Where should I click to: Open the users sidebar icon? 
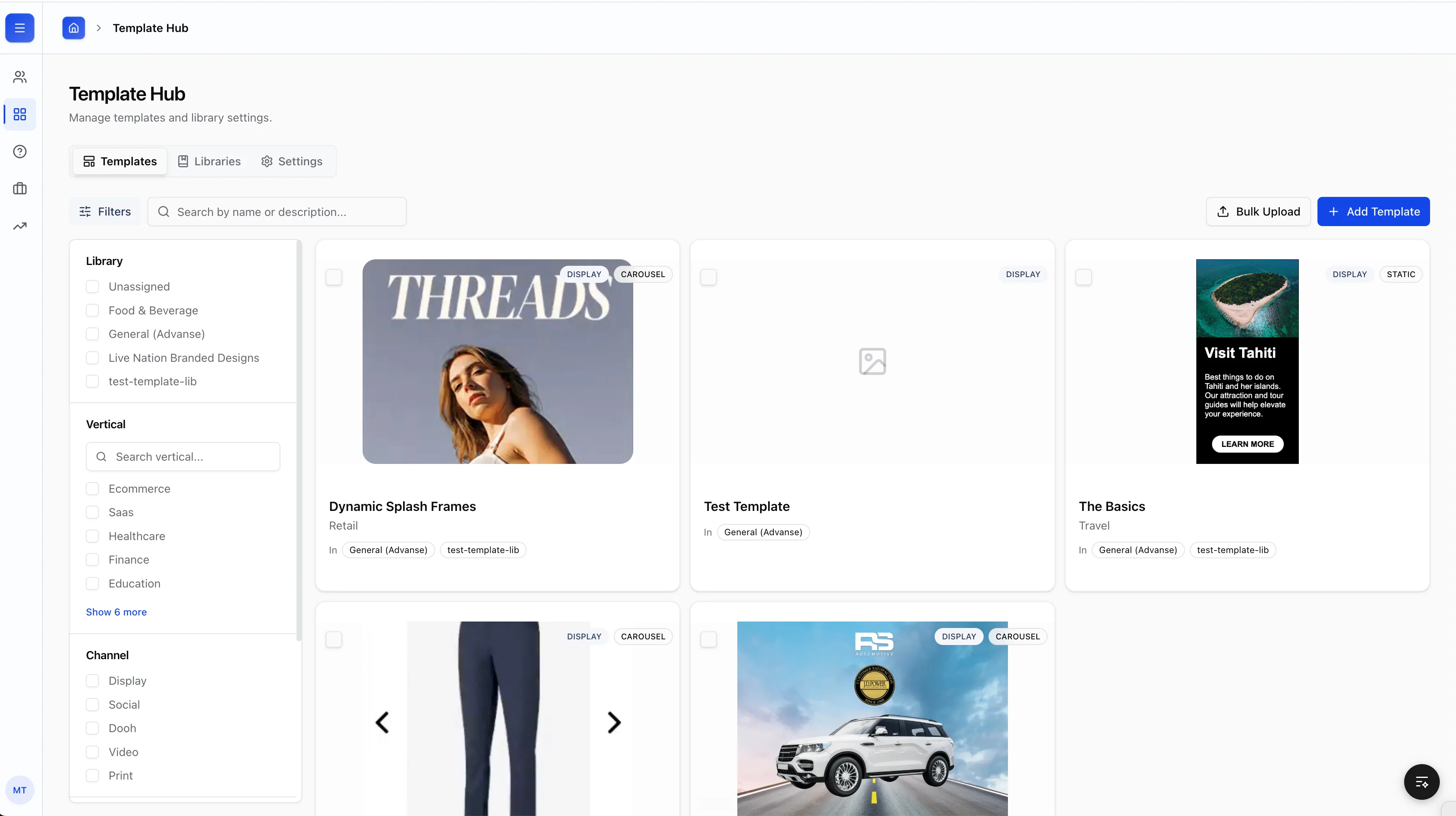coord(20,77)
